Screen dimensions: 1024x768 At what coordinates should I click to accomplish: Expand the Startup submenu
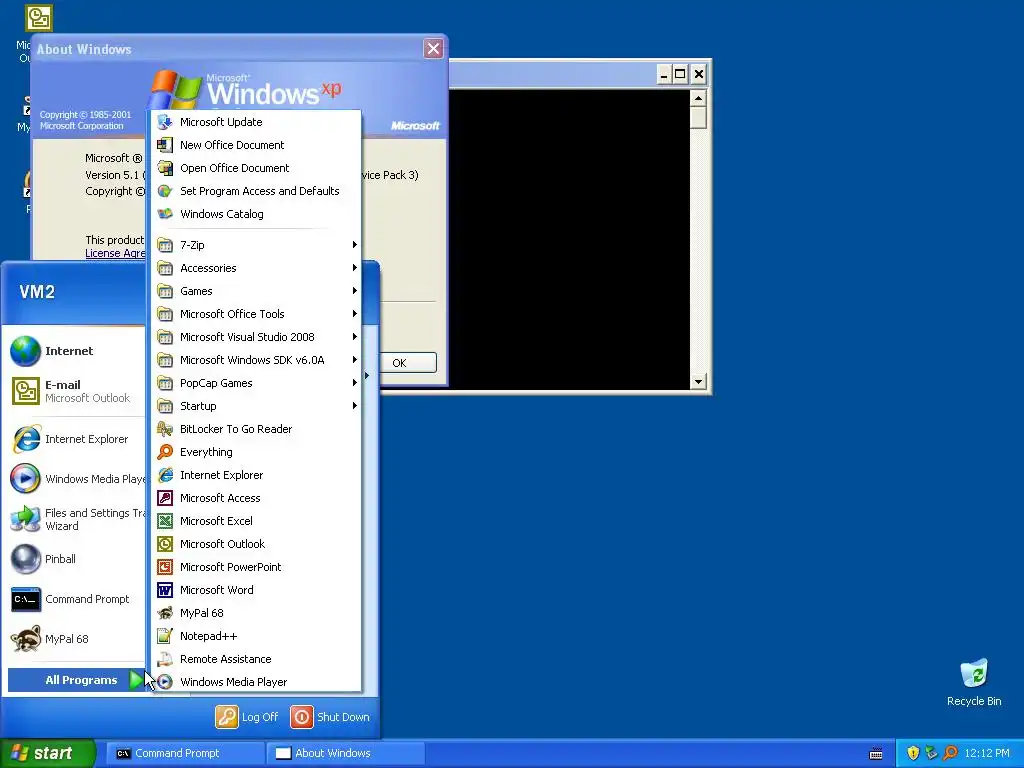click(257, 406)
